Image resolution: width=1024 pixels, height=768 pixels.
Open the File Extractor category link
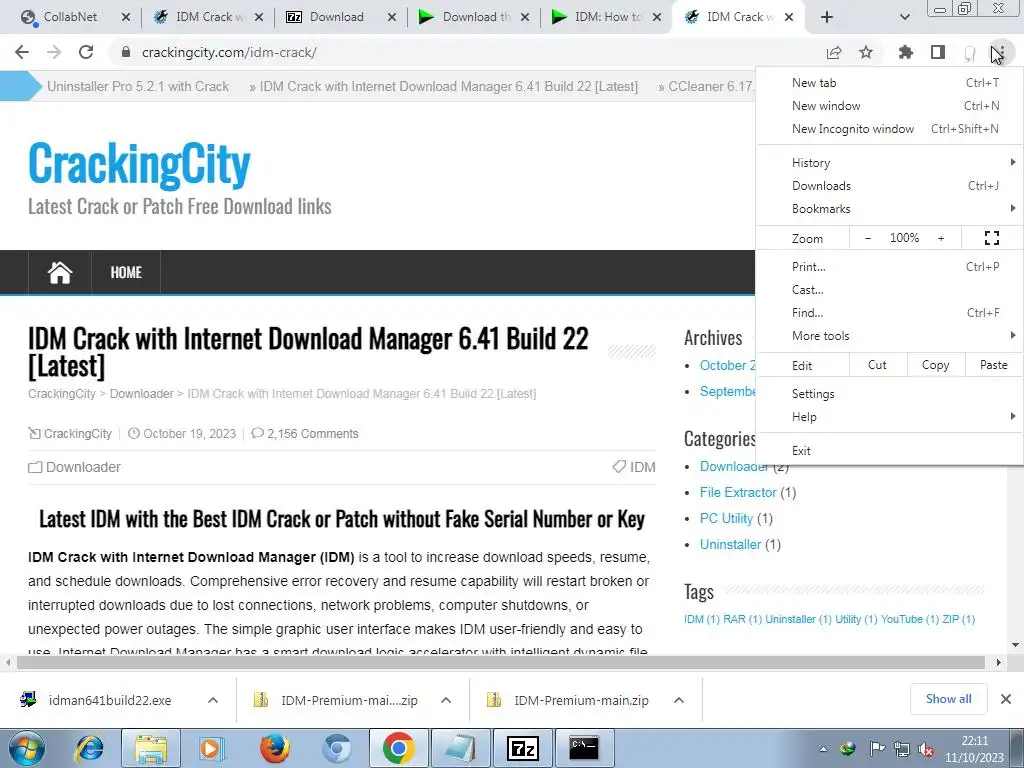click(738, 492)
